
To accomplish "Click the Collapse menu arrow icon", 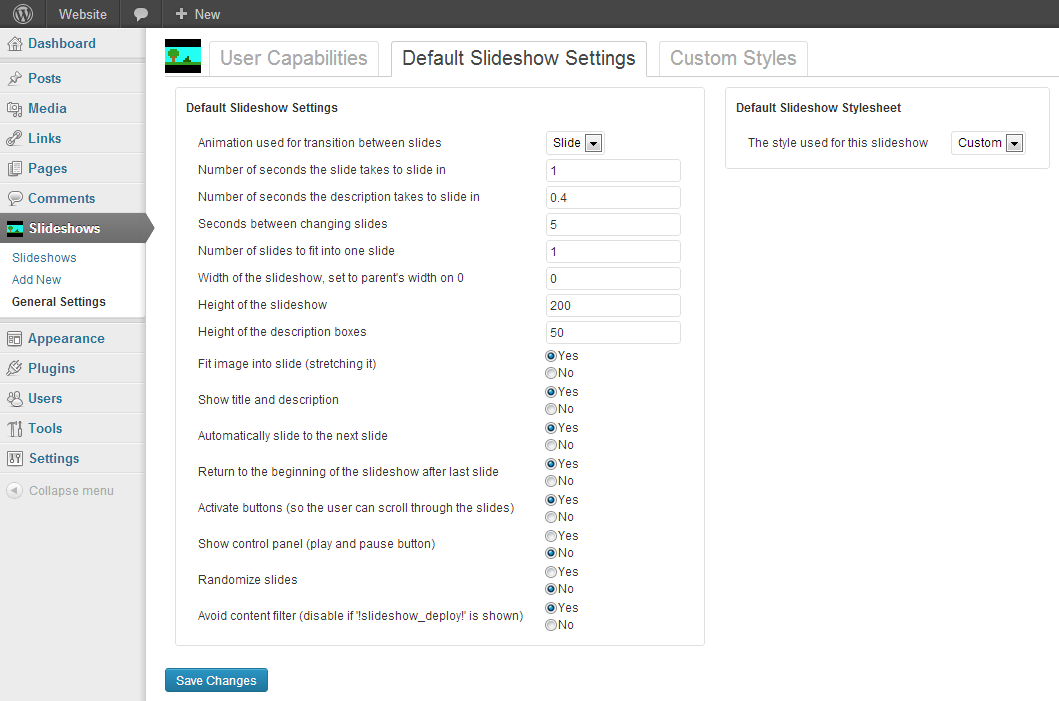I will point(14,490).
